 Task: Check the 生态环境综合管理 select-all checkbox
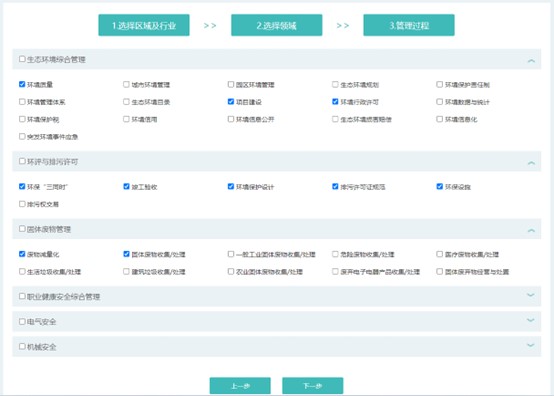(x=22, y=59)
